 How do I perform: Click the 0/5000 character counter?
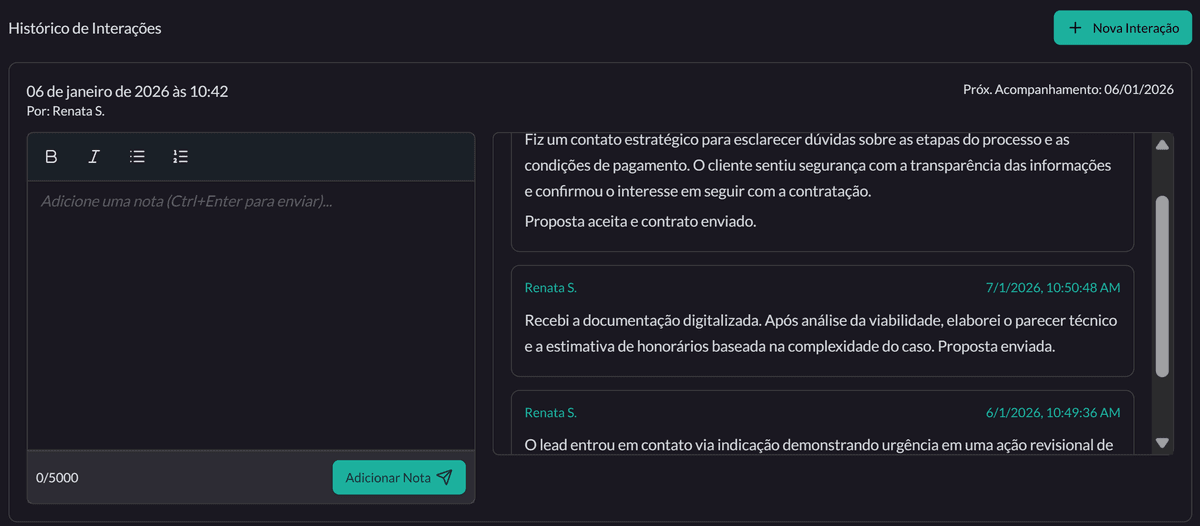(57, 478)
